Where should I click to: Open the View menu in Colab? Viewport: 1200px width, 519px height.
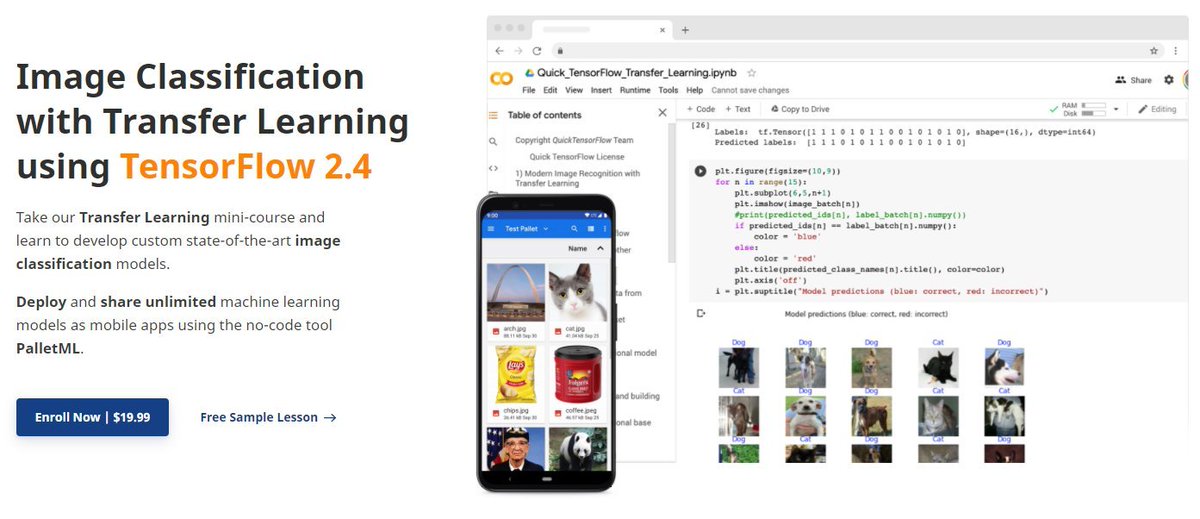coord(574,90)
